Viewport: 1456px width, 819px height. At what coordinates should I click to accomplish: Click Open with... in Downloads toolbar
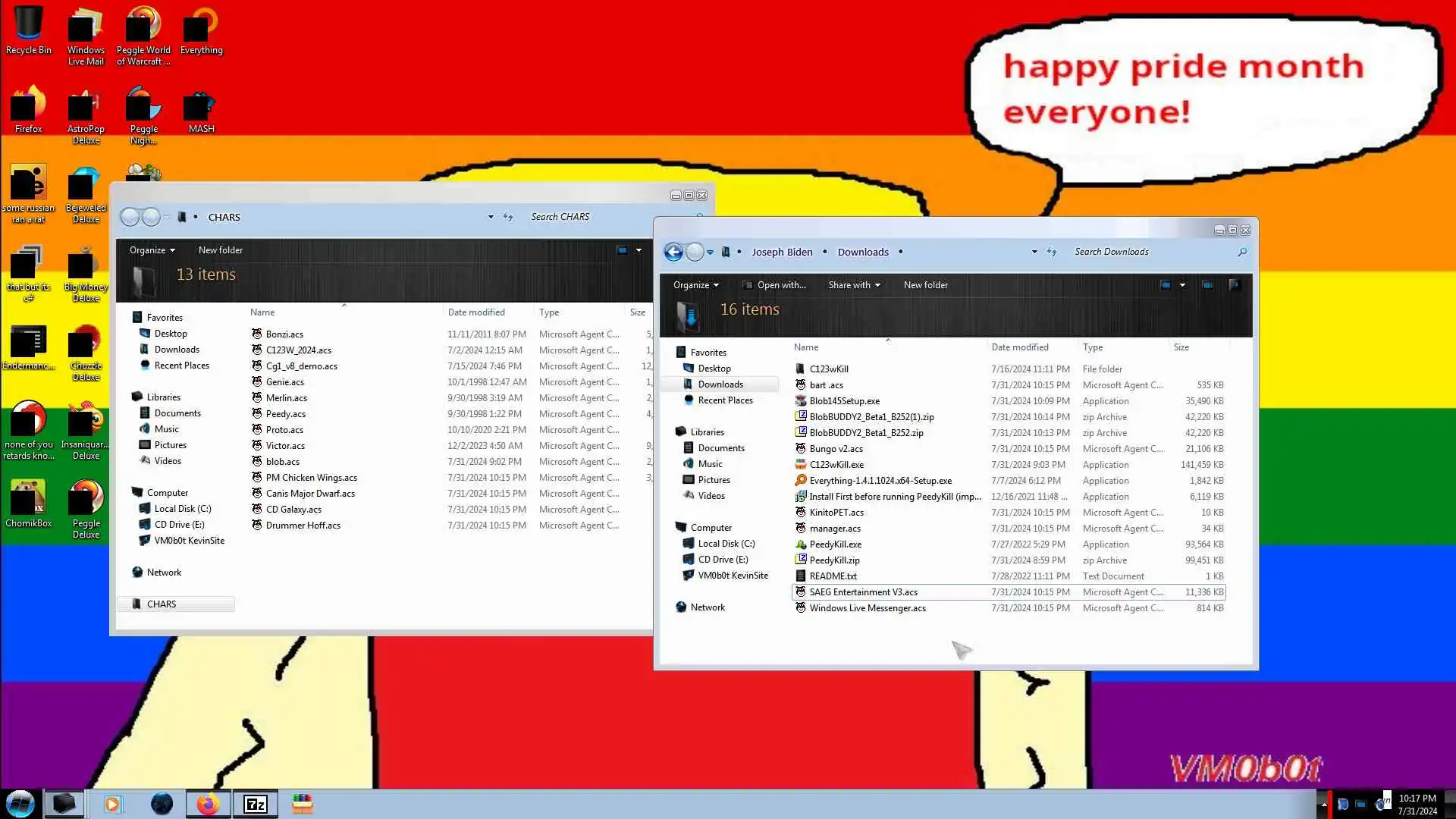click(781, 285)
